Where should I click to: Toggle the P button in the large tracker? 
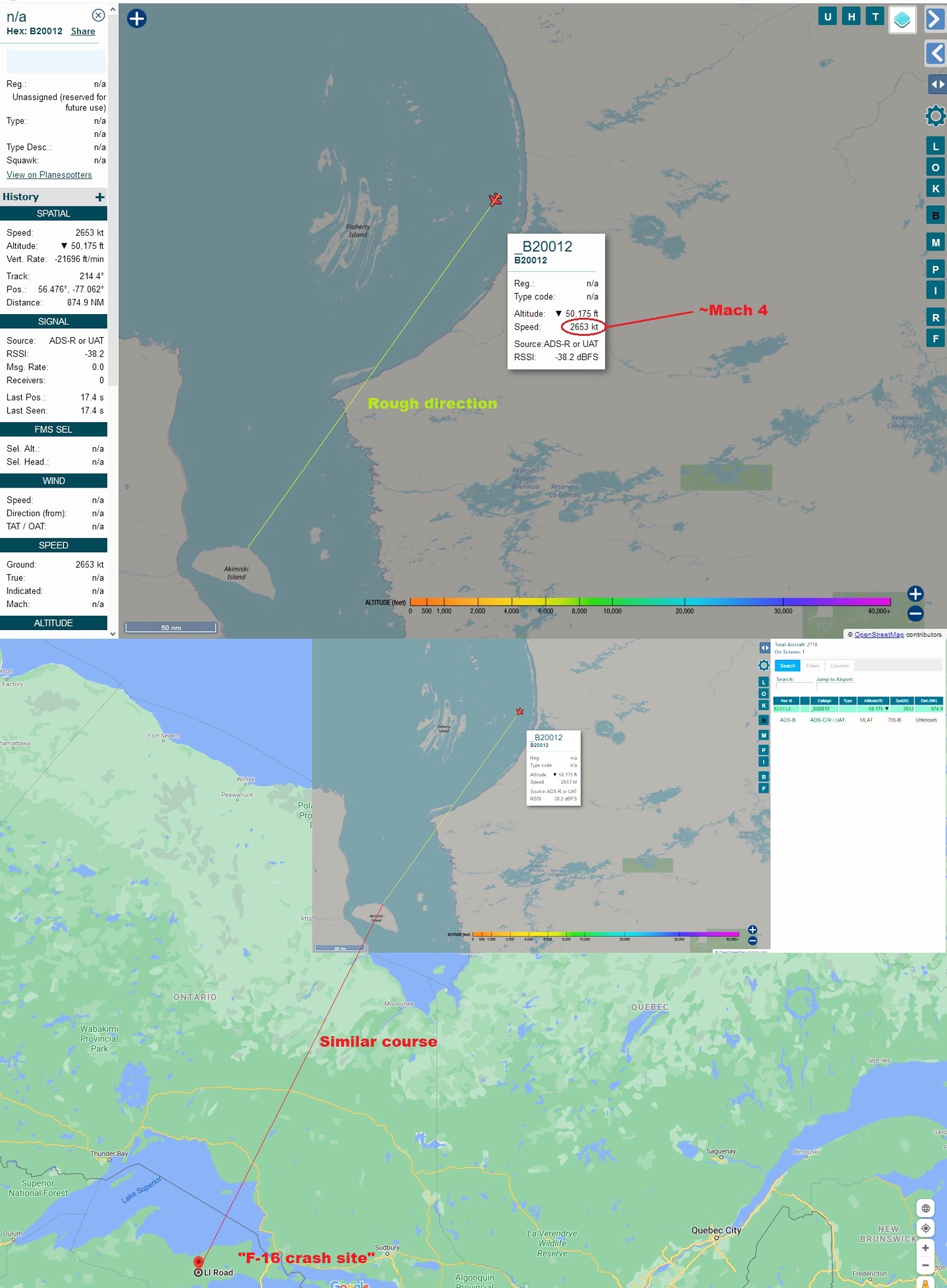935,269
